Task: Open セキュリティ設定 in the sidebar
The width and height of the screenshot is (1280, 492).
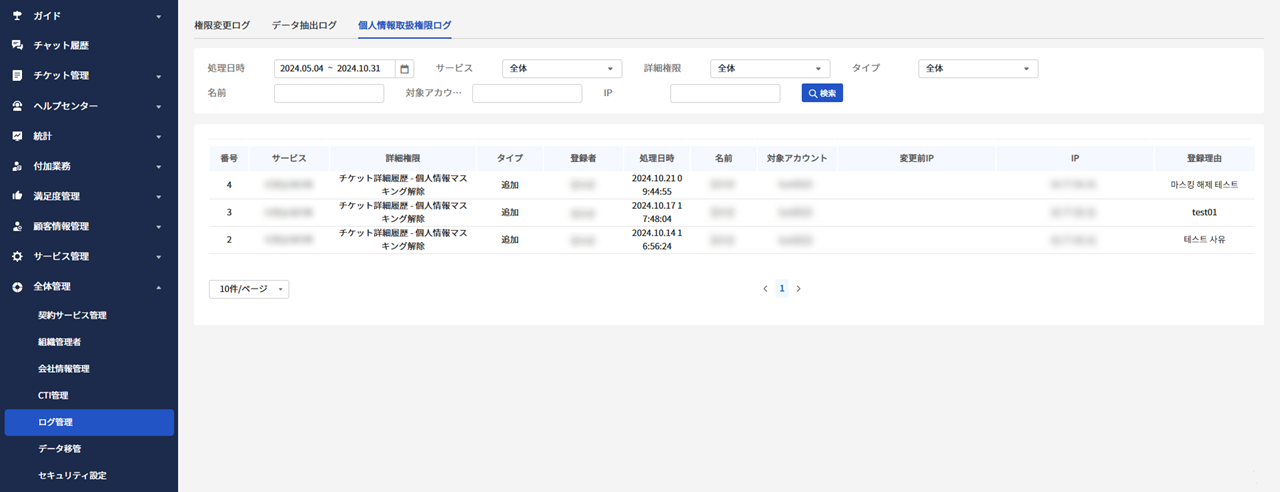Action: click(72, 475)
